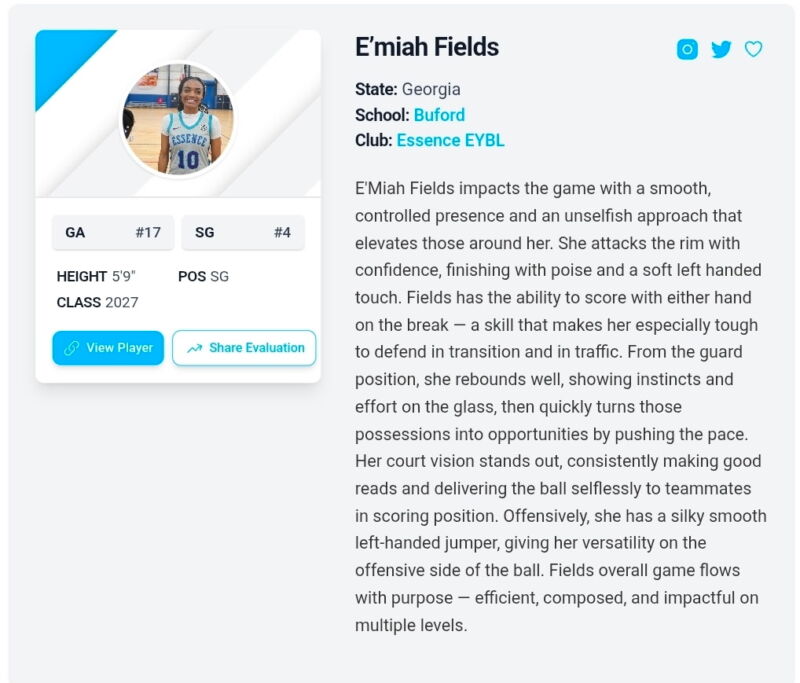
Task: Open the player's Twitter bird icon
Action: click(x=721, y=49)
